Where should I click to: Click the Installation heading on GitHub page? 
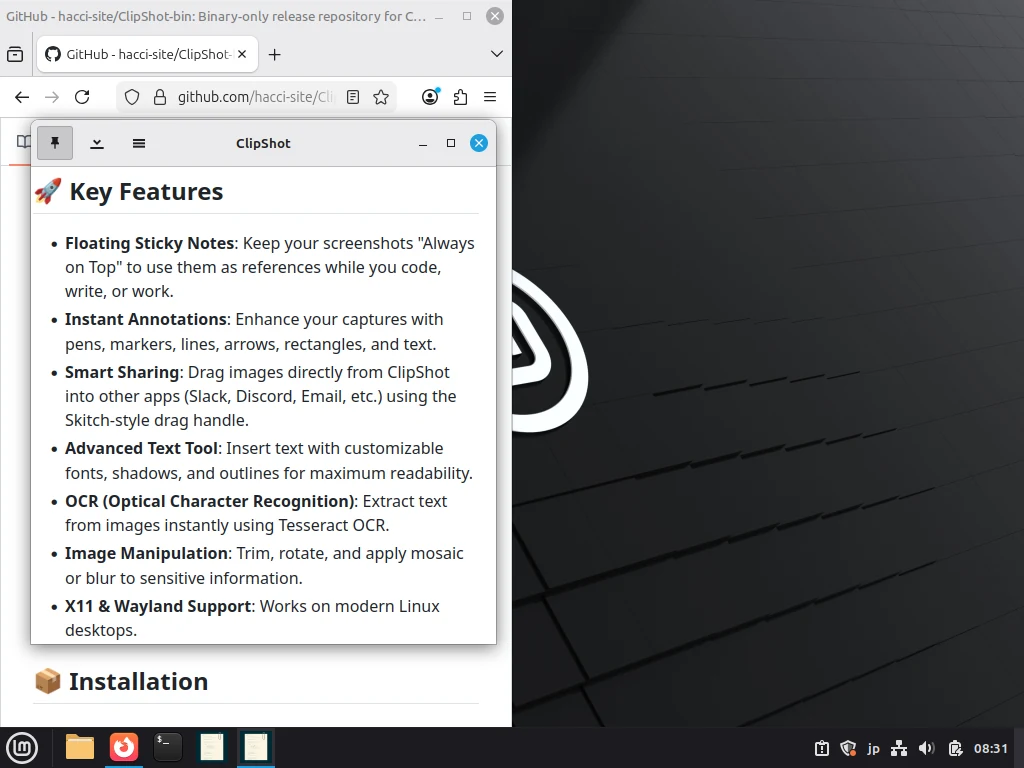pos(138,682)
